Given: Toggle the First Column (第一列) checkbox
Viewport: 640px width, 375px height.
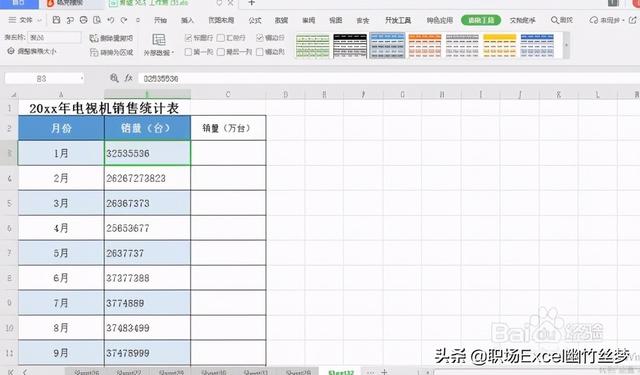Looking at the screenshot, I should point(188,52).
